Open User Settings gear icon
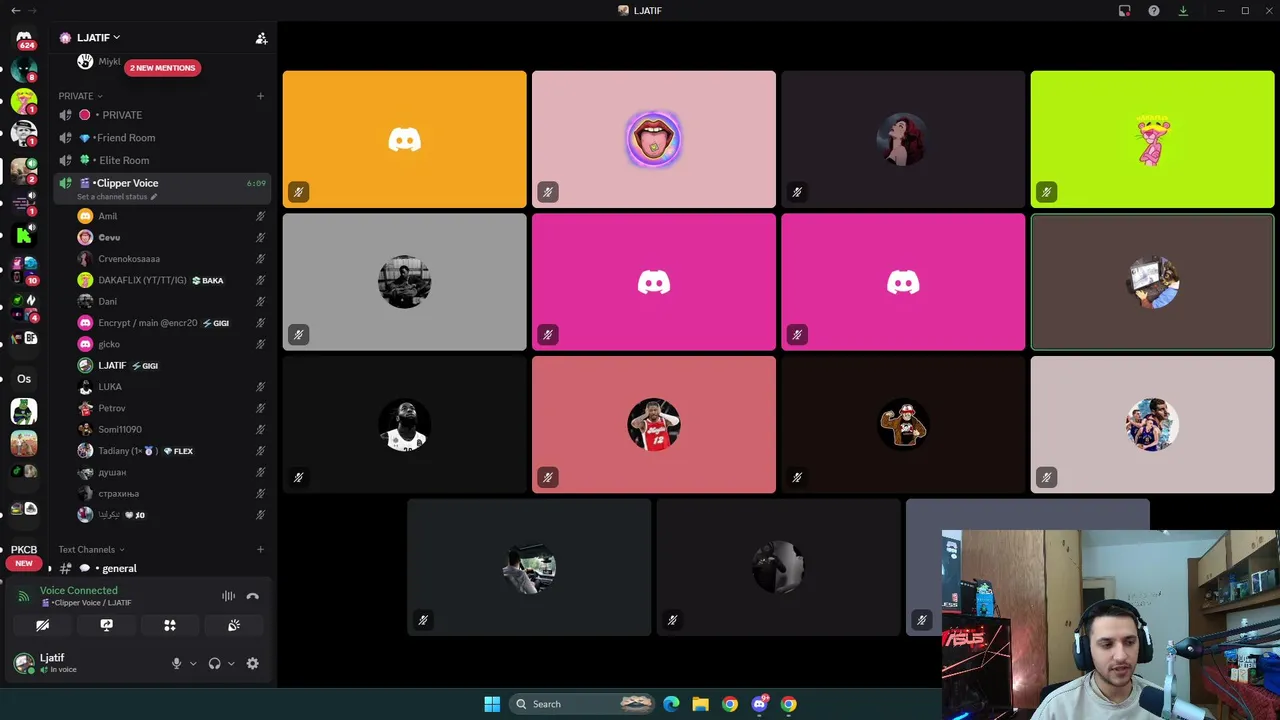1280x720 pixels. [x=252, y=663]
